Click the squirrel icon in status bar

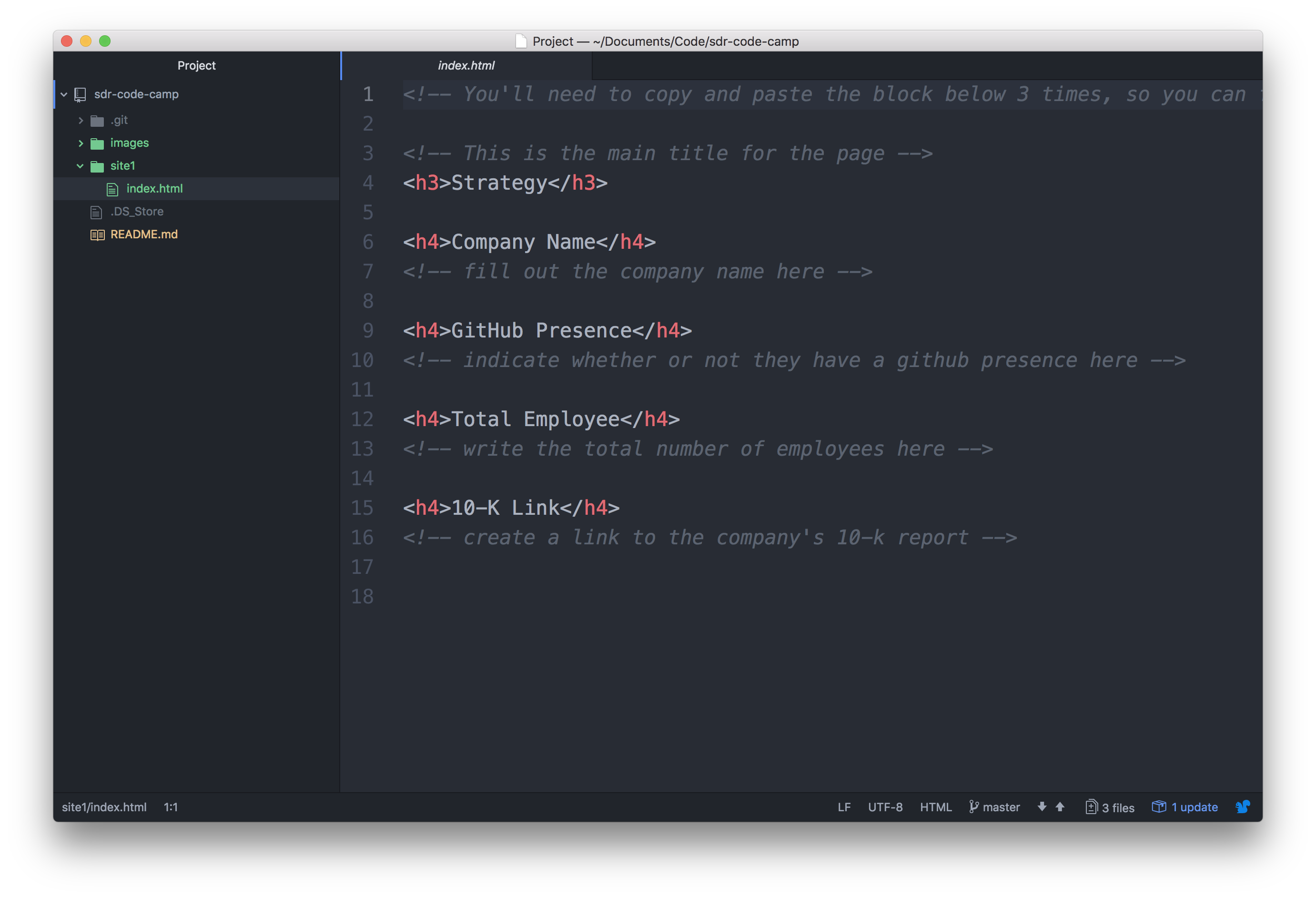point(1243,807)
